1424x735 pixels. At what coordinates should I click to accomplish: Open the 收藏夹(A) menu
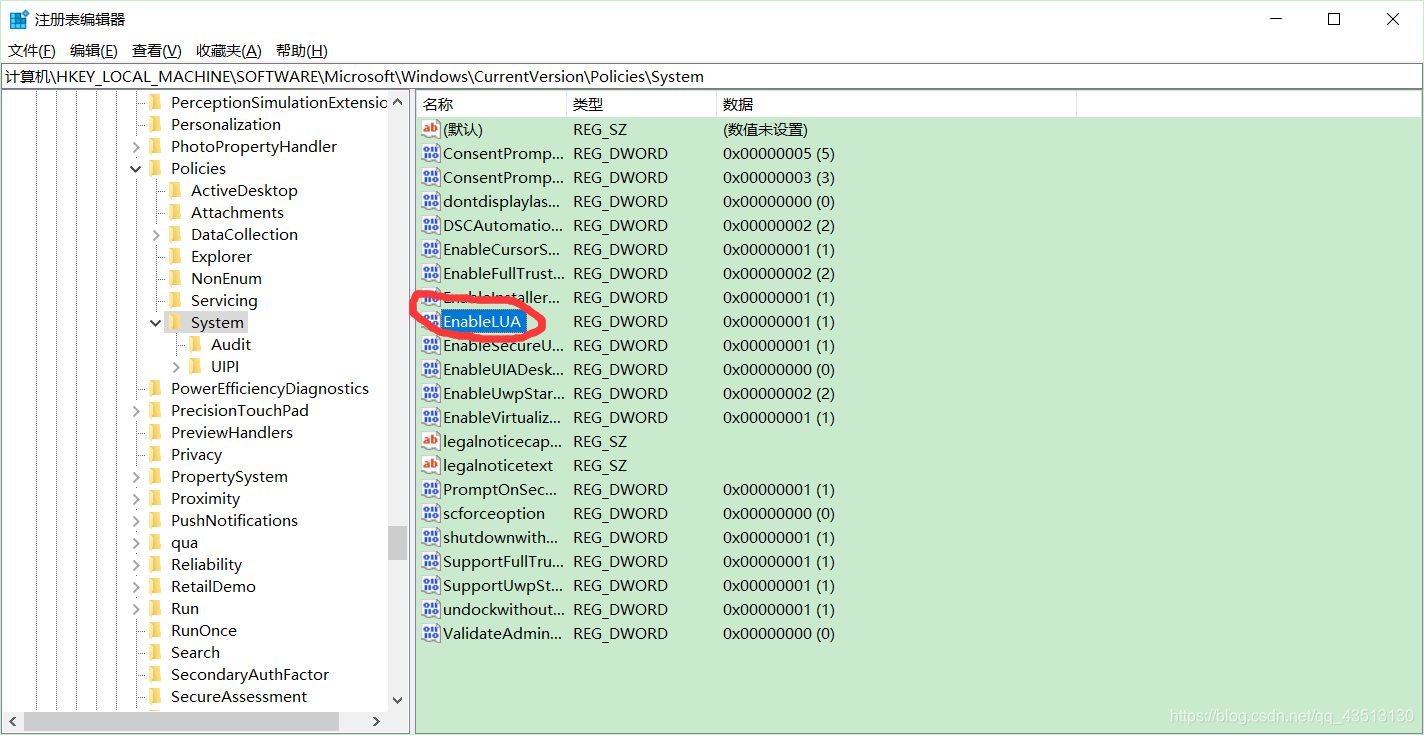229,50
